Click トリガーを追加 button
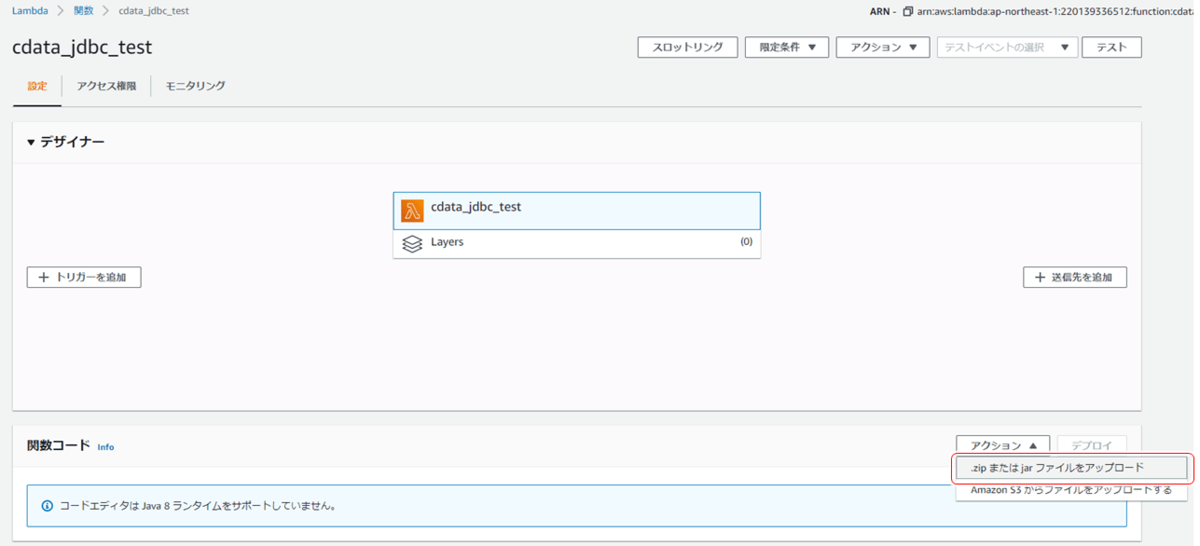 click(84, 277)
